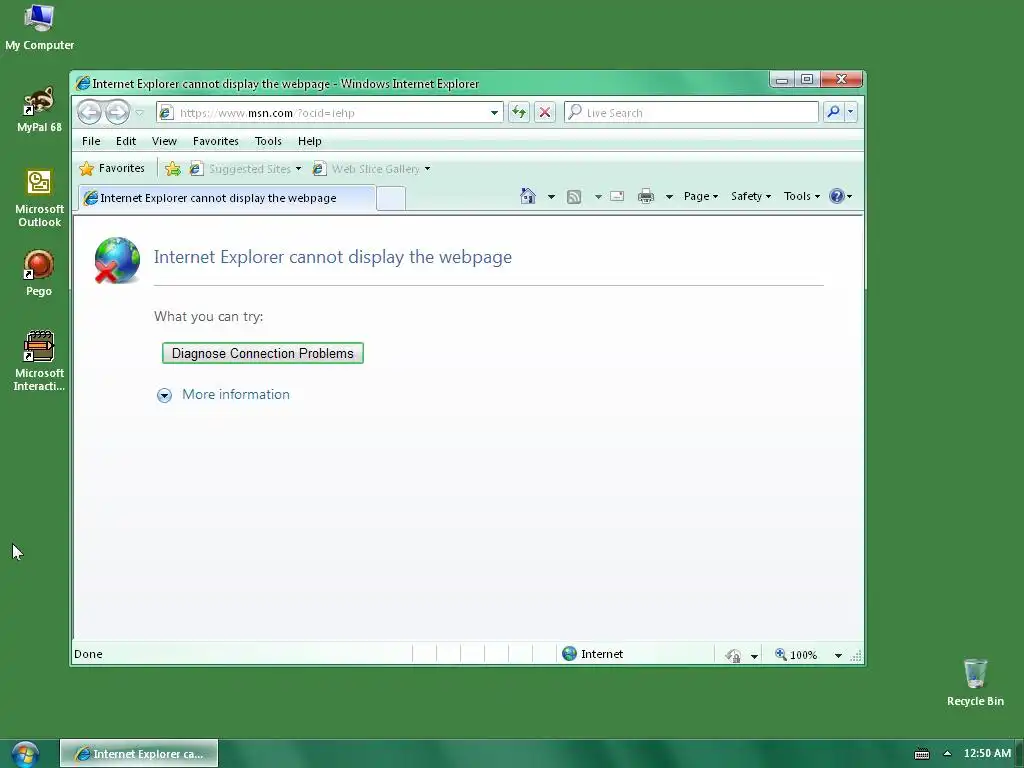The height and width of the screenshot is (768, 1024).
Task: Open the Help question mark icon
Action: (840, 196)
